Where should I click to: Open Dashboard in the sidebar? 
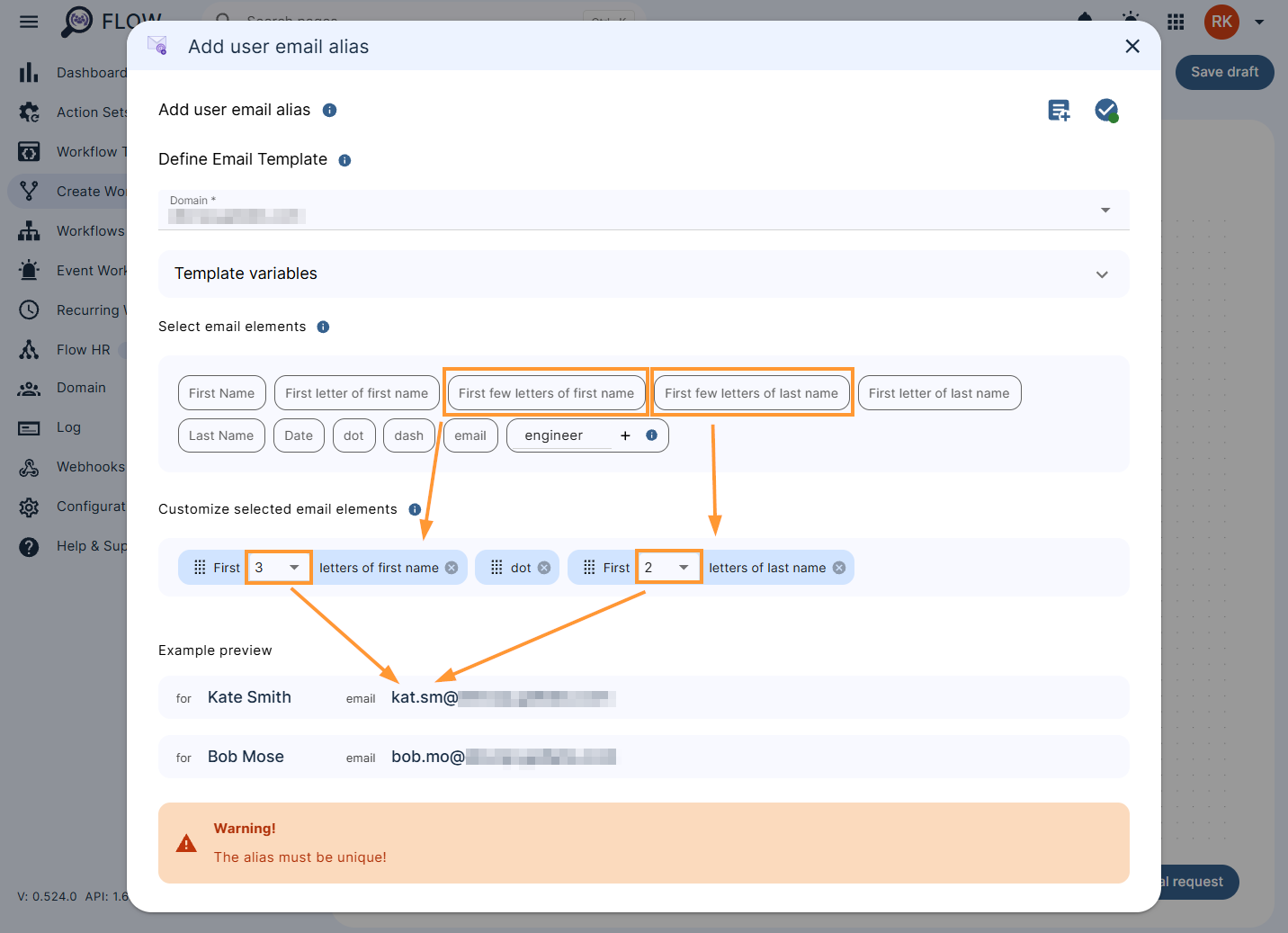tap(90, 72)
